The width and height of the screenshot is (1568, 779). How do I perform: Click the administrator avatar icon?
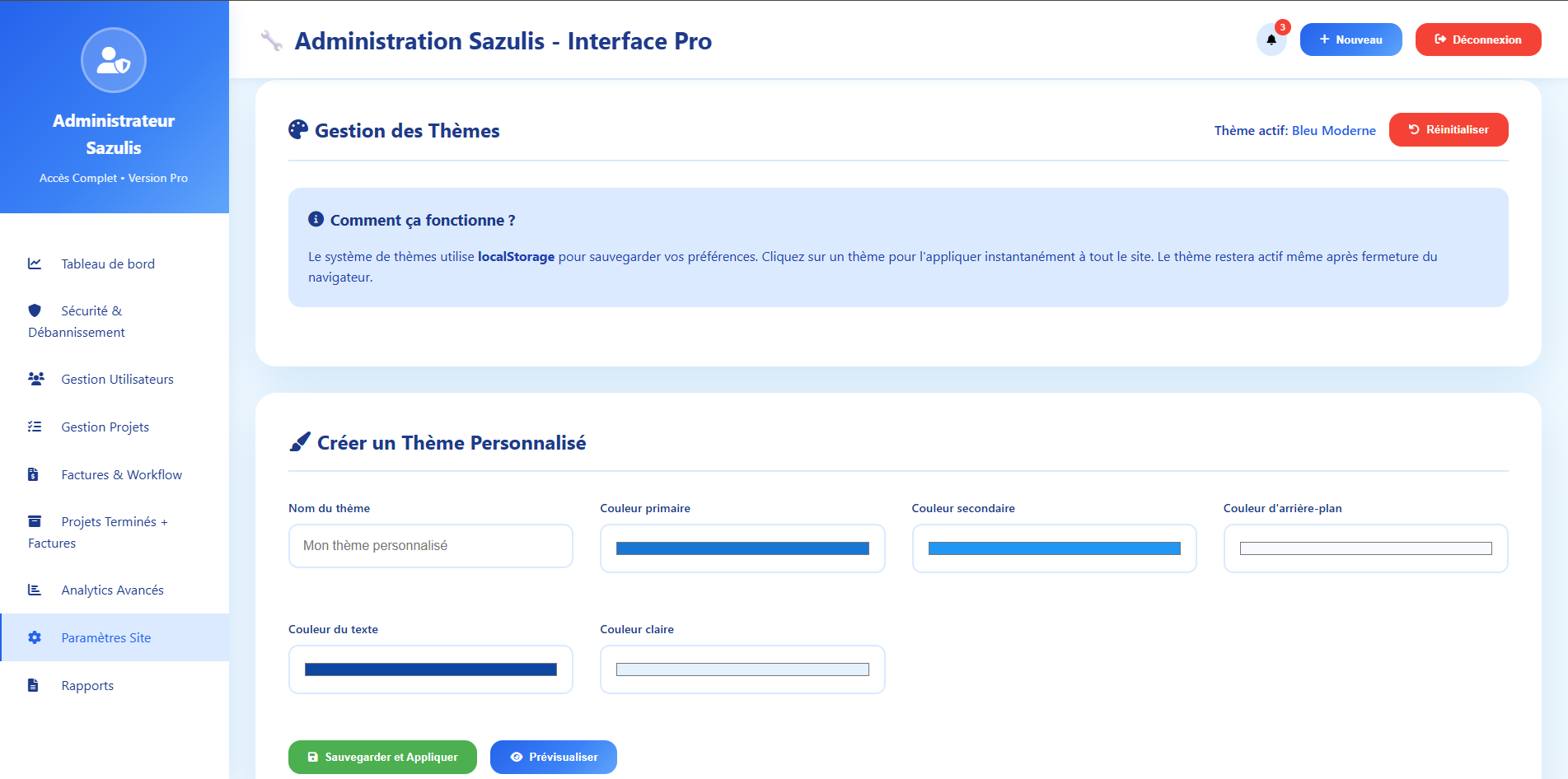tap(114, 60)
